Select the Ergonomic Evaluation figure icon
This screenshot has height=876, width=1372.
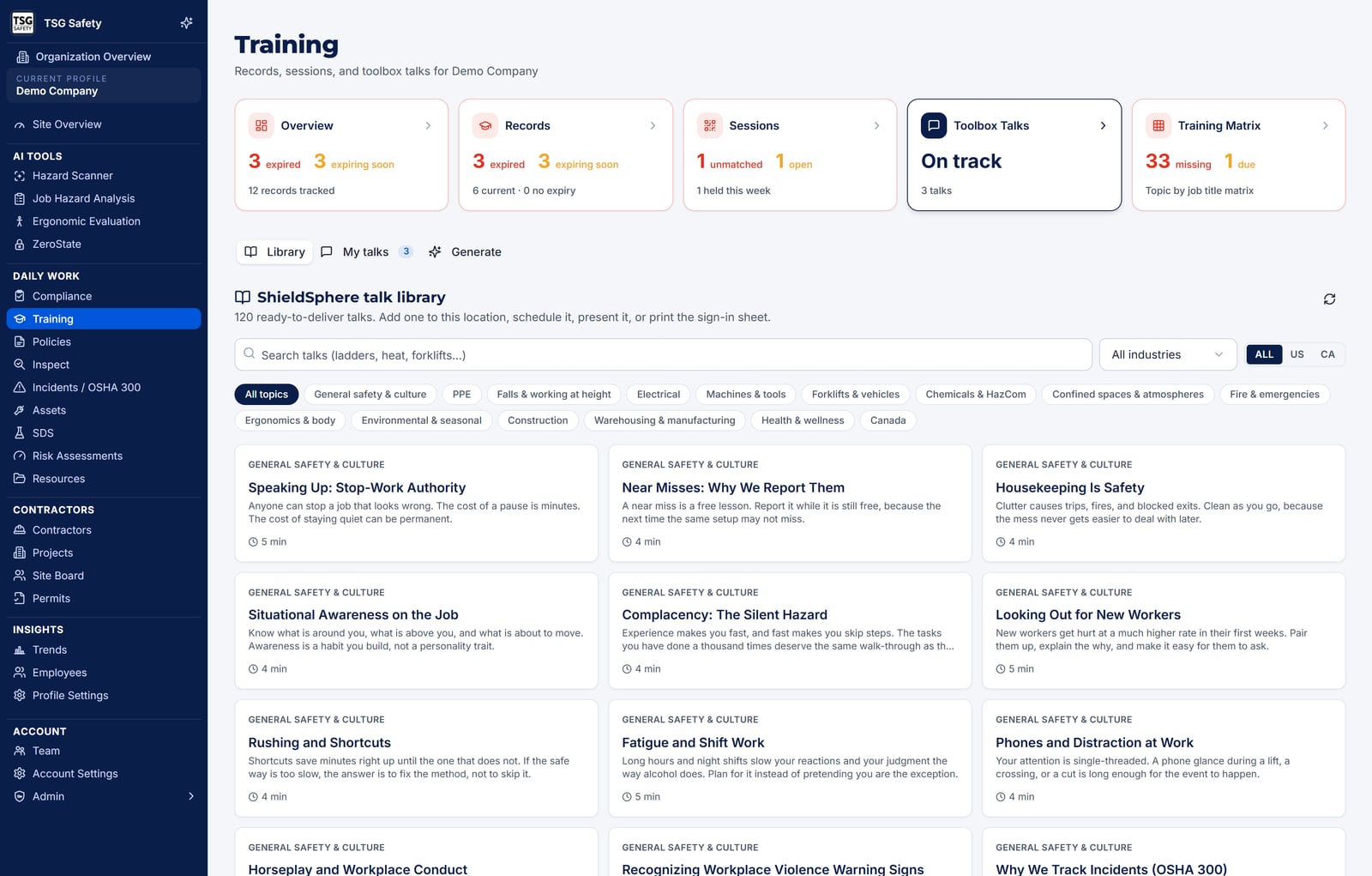[x=20, y=221]
